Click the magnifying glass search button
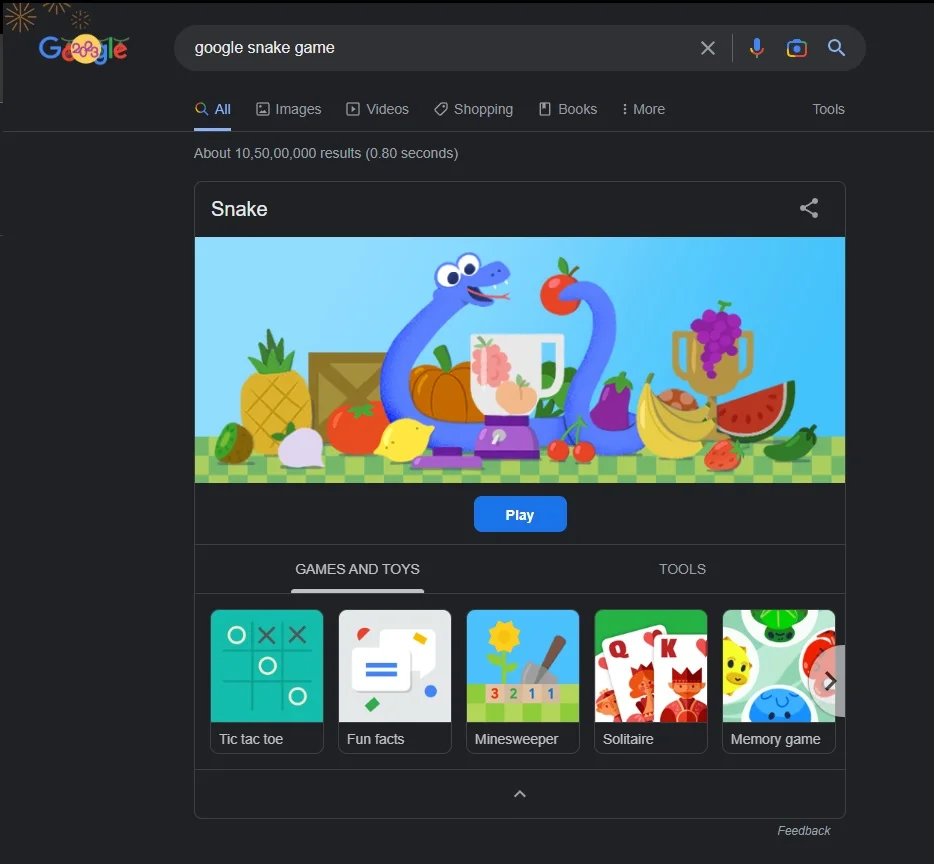 [x=836, y=48]
